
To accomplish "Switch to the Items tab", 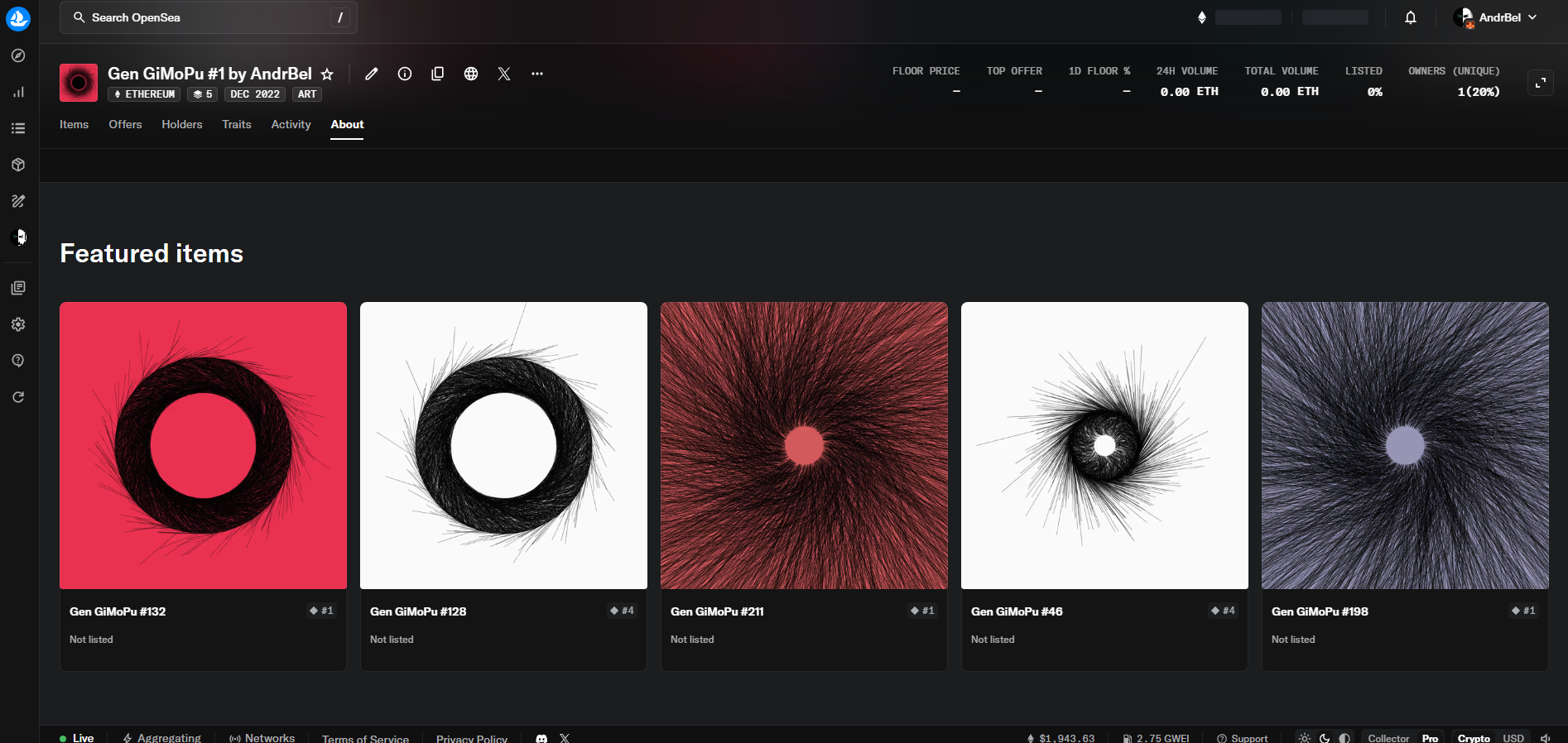I will coord(74,124).
